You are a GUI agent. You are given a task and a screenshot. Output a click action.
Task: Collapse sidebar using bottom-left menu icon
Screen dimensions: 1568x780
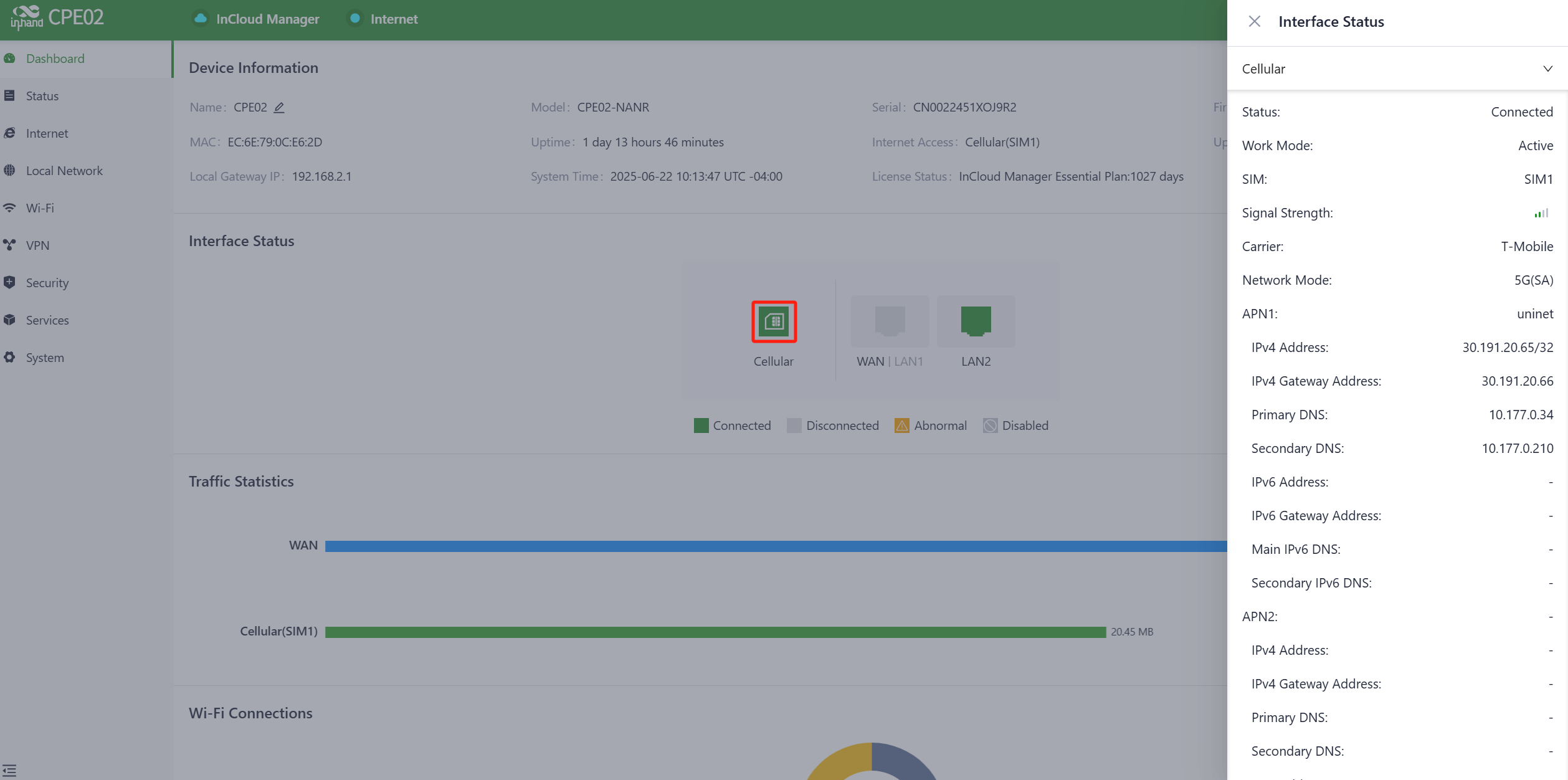pyautogui.click(x=9, y=770)
